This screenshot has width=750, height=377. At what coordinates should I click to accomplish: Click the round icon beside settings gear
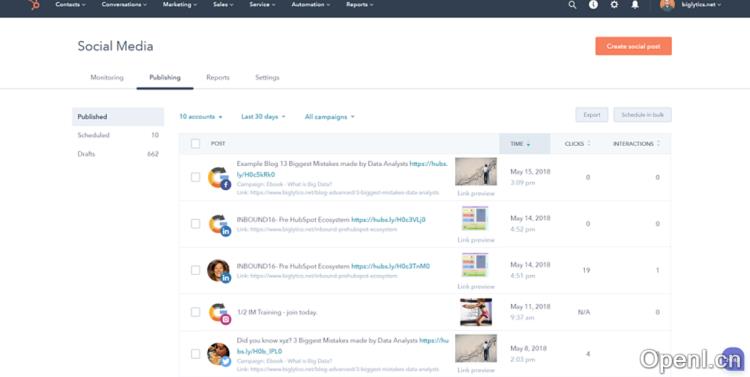point(593,5)
